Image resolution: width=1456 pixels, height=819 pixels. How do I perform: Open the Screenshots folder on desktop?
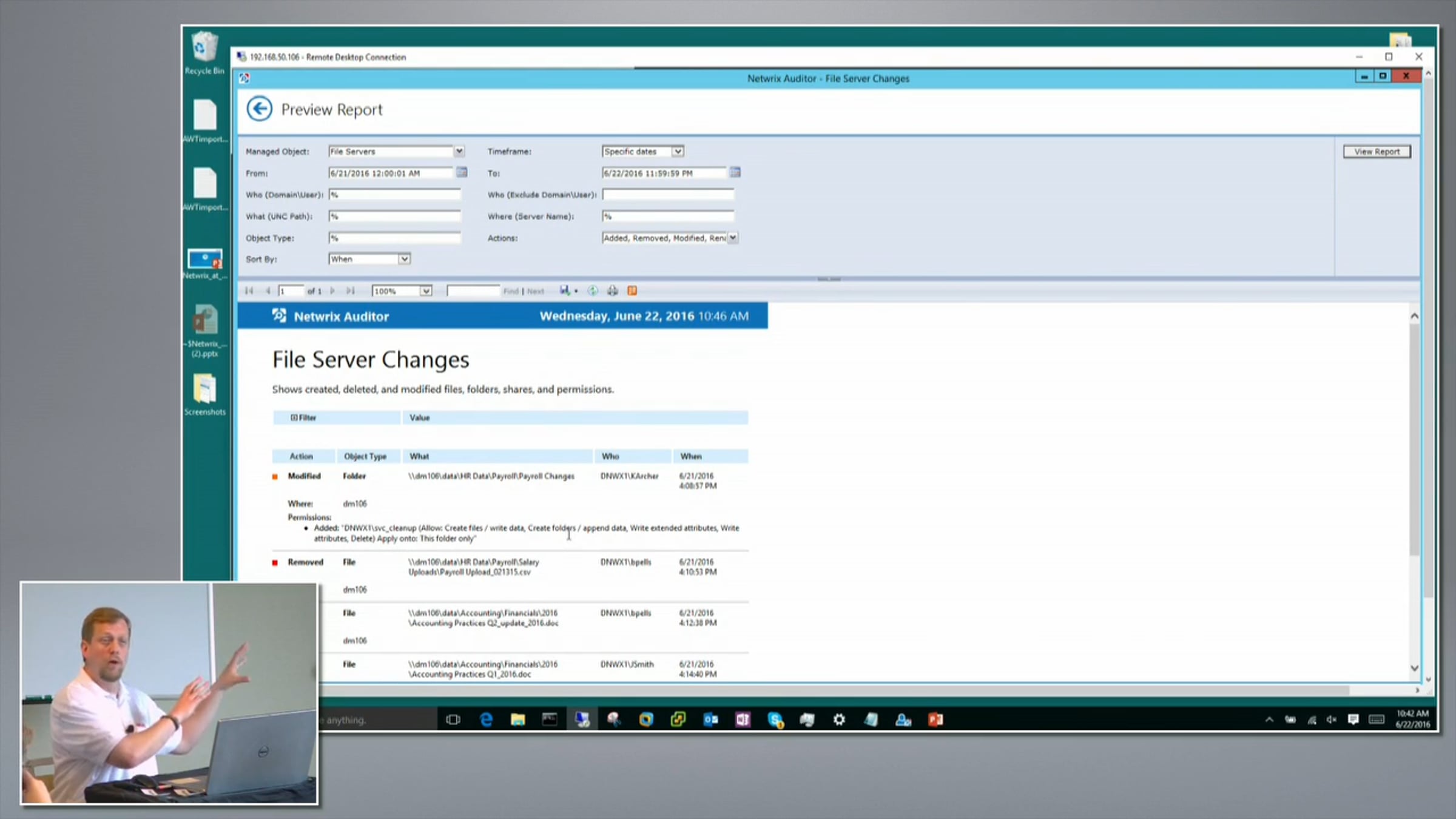(204, 395)
